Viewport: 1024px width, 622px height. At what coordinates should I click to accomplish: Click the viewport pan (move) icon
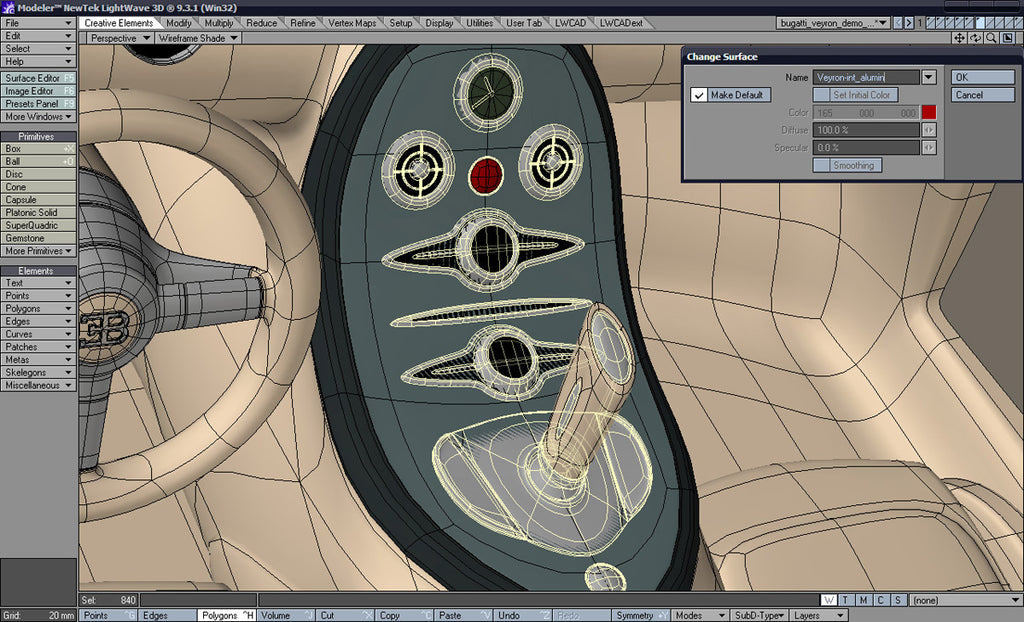pos(960,38)
